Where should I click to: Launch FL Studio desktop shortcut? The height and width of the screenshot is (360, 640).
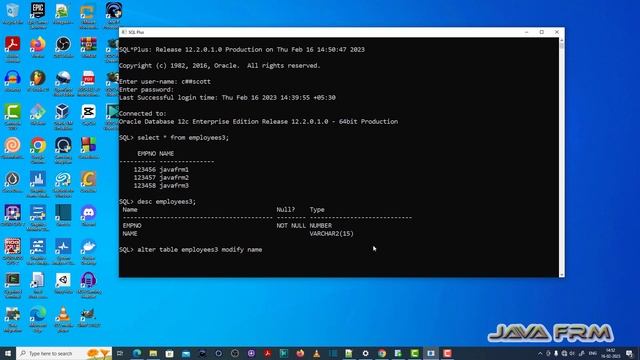38,80
